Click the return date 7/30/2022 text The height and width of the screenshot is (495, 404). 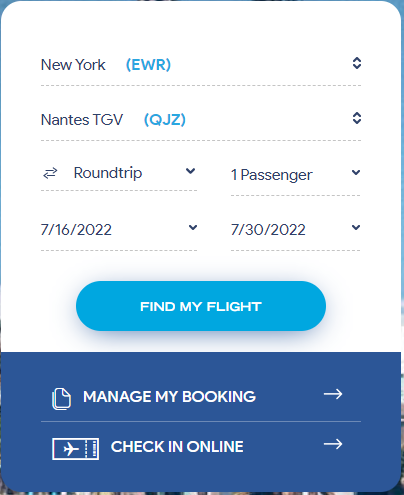(x=268, y=230)
